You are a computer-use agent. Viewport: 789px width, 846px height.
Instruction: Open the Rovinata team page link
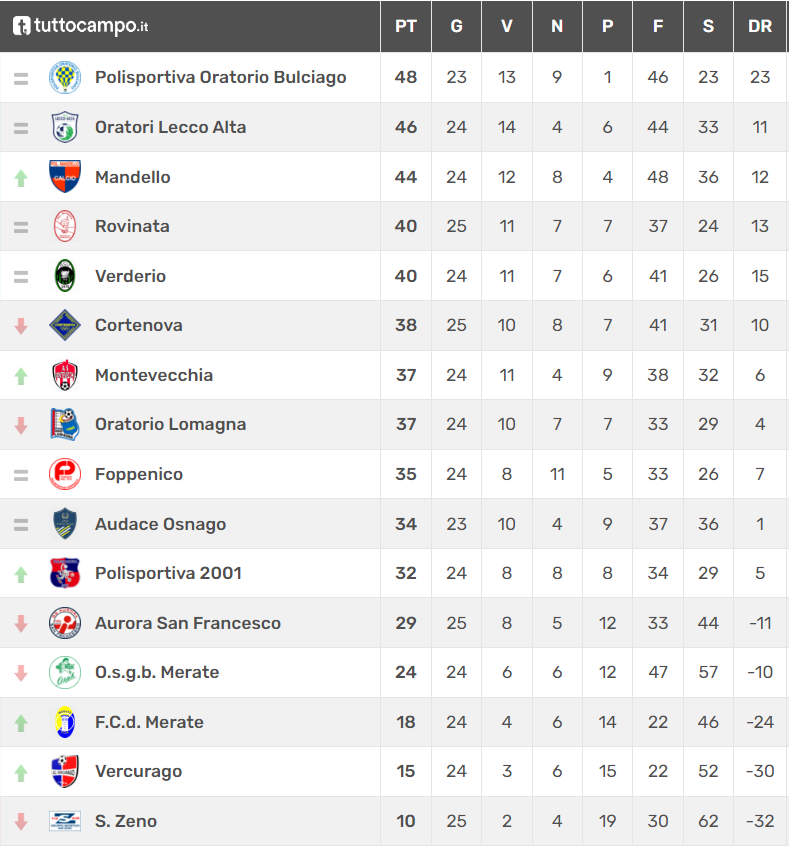click(132, 226)
